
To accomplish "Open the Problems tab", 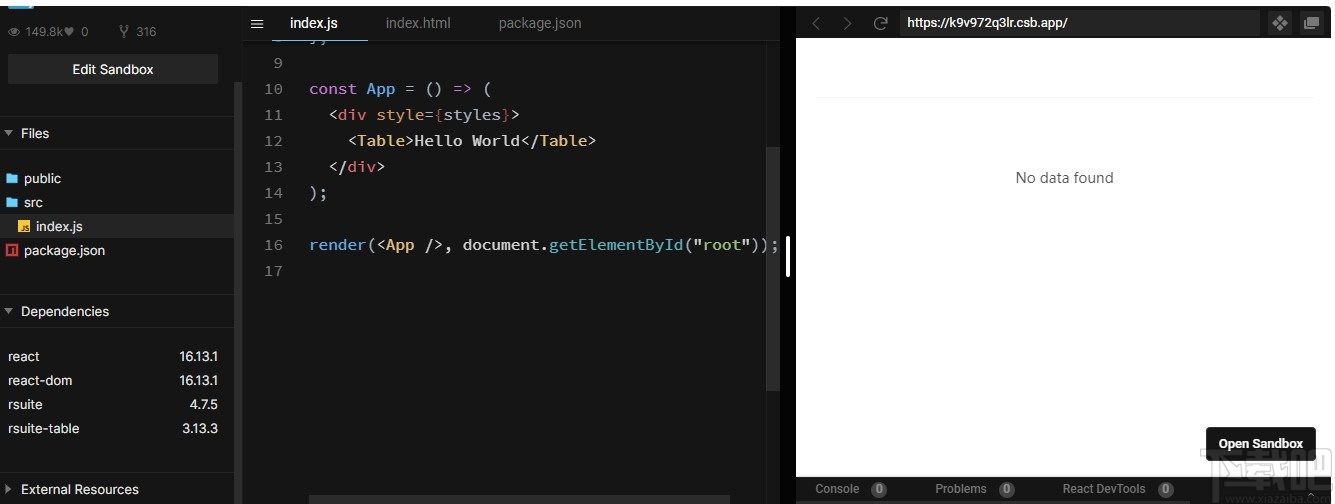I will (x=961, y=489).
